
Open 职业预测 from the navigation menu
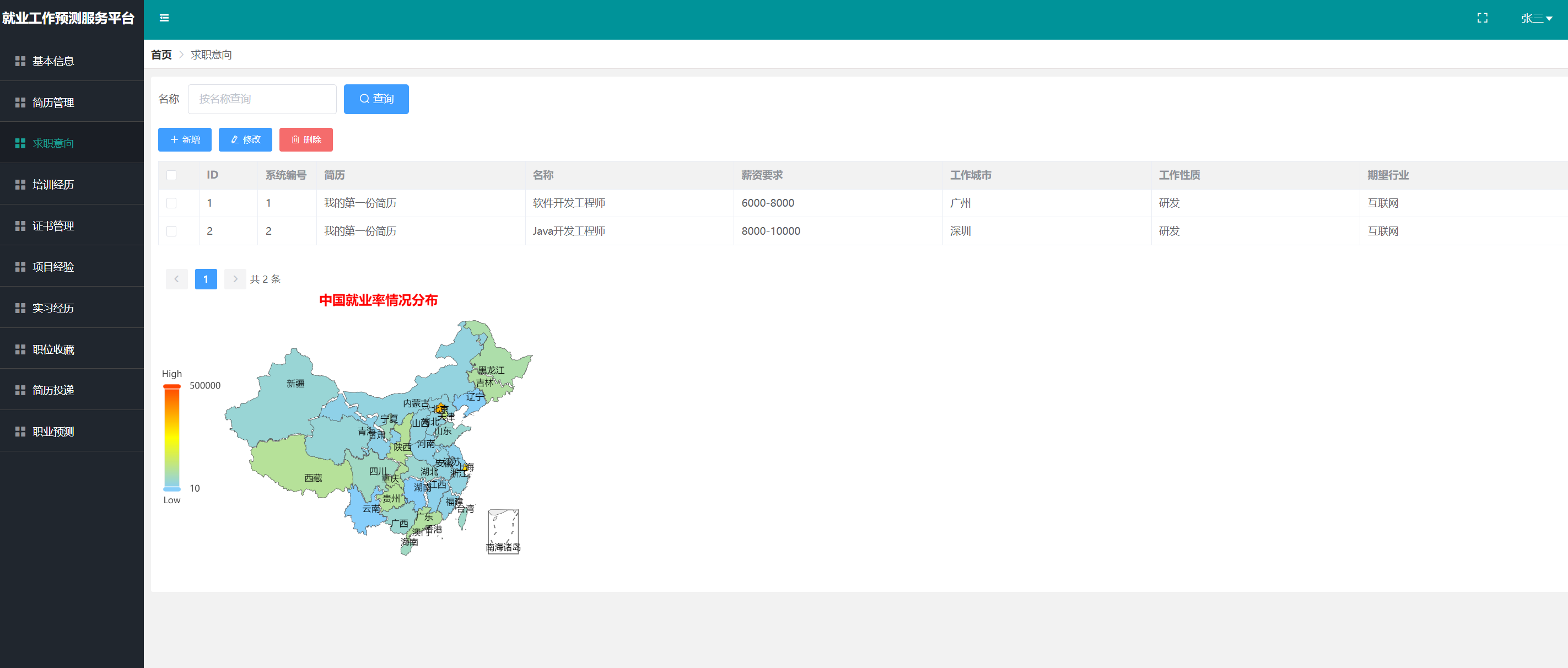click(53, 431)
